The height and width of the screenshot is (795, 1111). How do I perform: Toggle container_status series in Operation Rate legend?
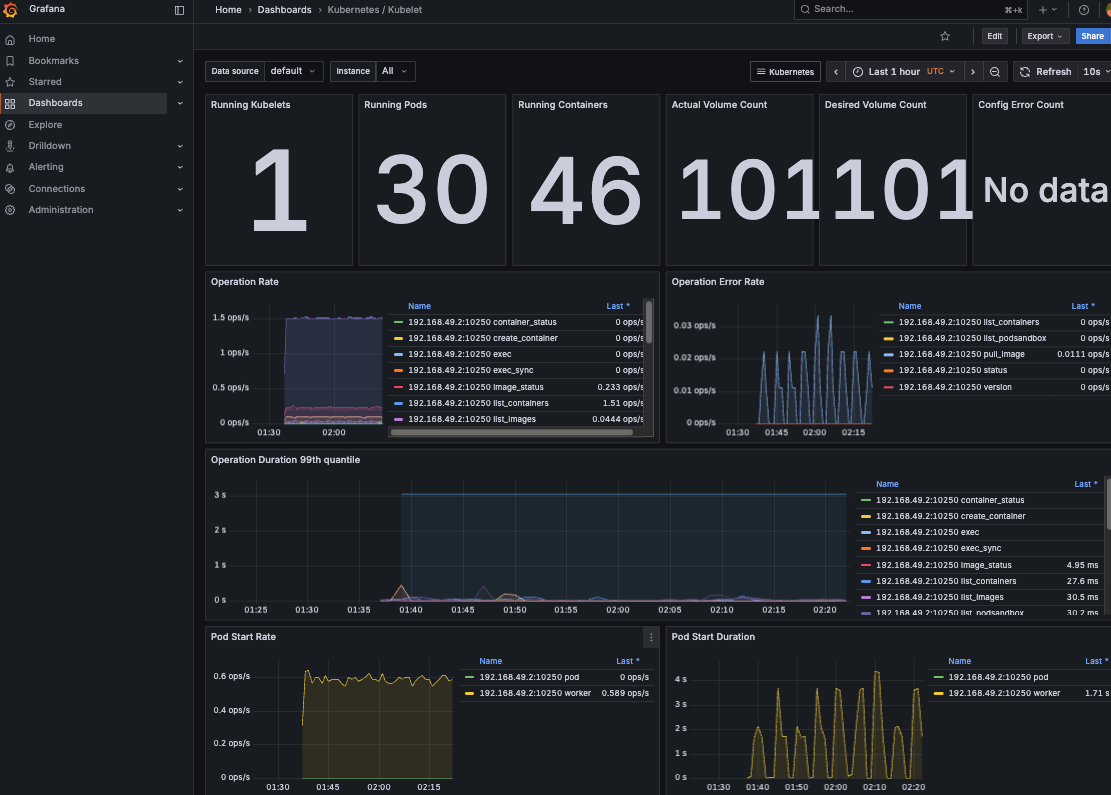pyautogui.click(x=482, y=322)
